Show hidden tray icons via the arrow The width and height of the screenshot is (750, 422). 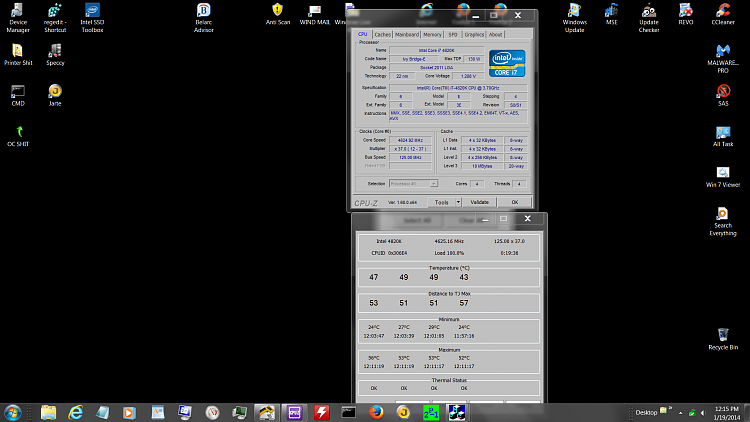pyautogui.click(x=680, y=413)
